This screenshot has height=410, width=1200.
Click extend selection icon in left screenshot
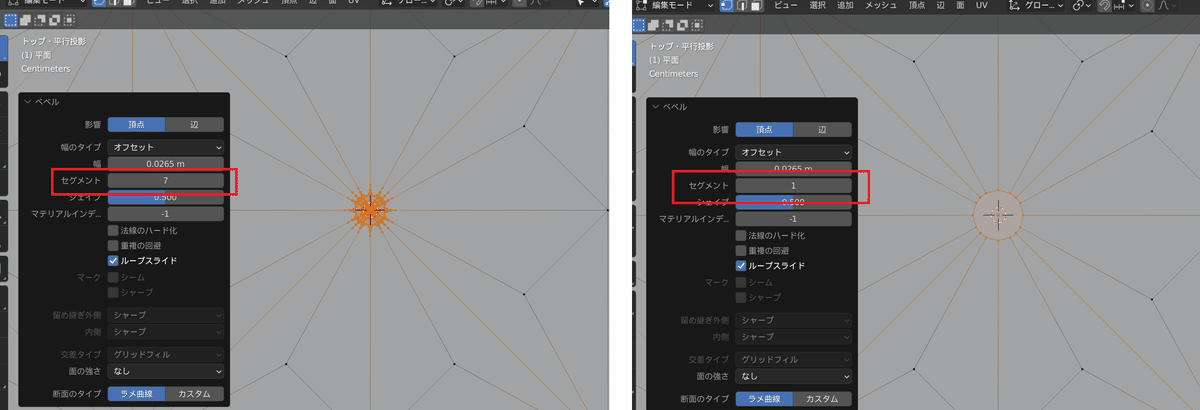pyautogui.click(x=26, y=19)
